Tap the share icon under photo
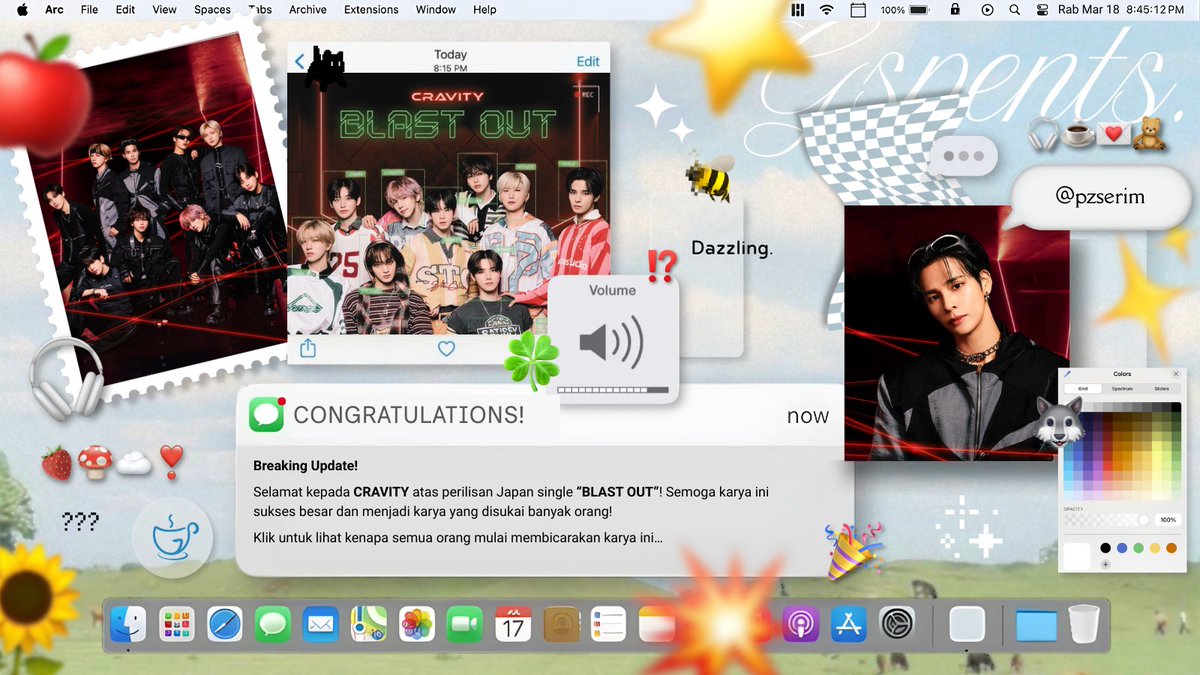Screen dimensions: 1200x675 308,348
